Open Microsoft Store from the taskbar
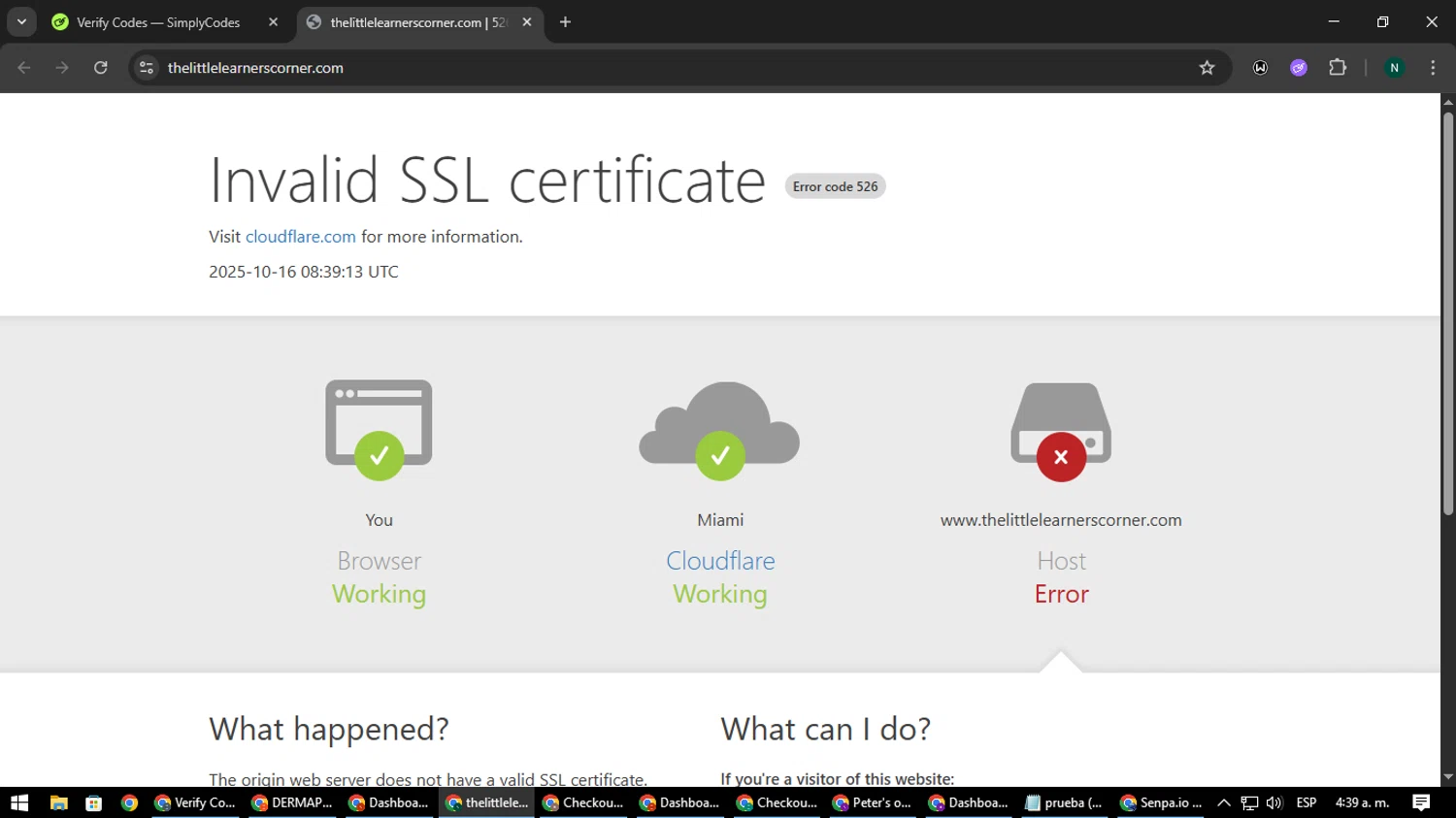Image resolution: width=1456 pixels, height=818 pixels. pyautogui.click(x=94, y=802)
